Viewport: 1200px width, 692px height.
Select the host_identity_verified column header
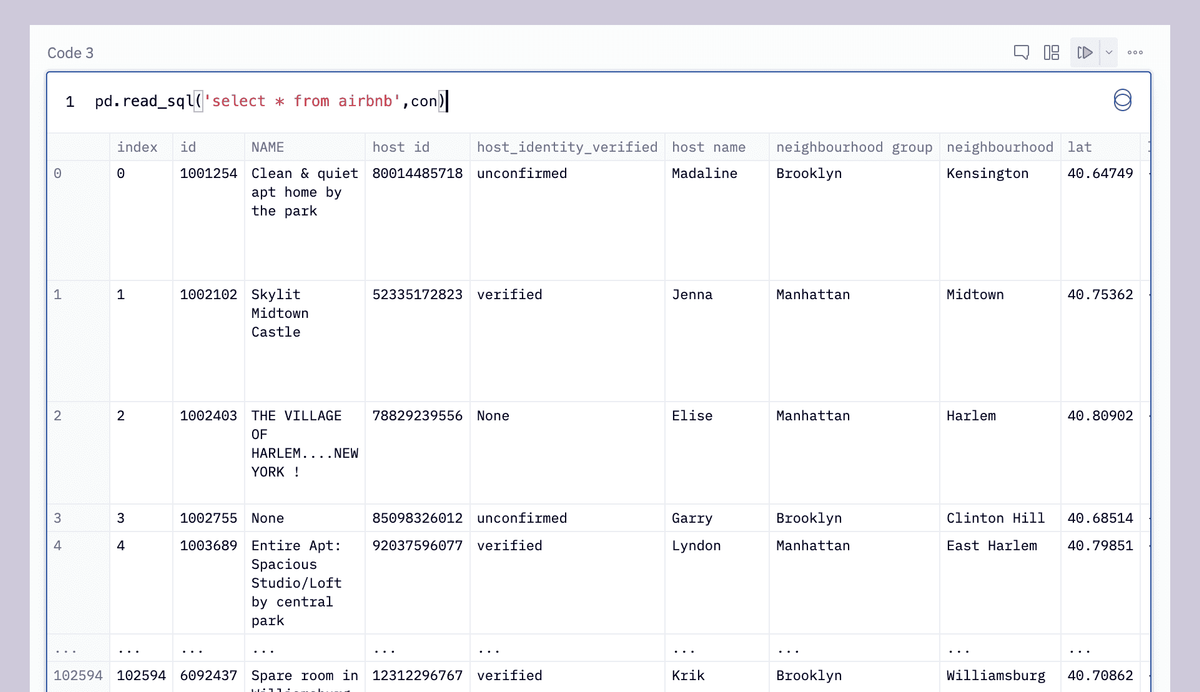click(567, 147)
